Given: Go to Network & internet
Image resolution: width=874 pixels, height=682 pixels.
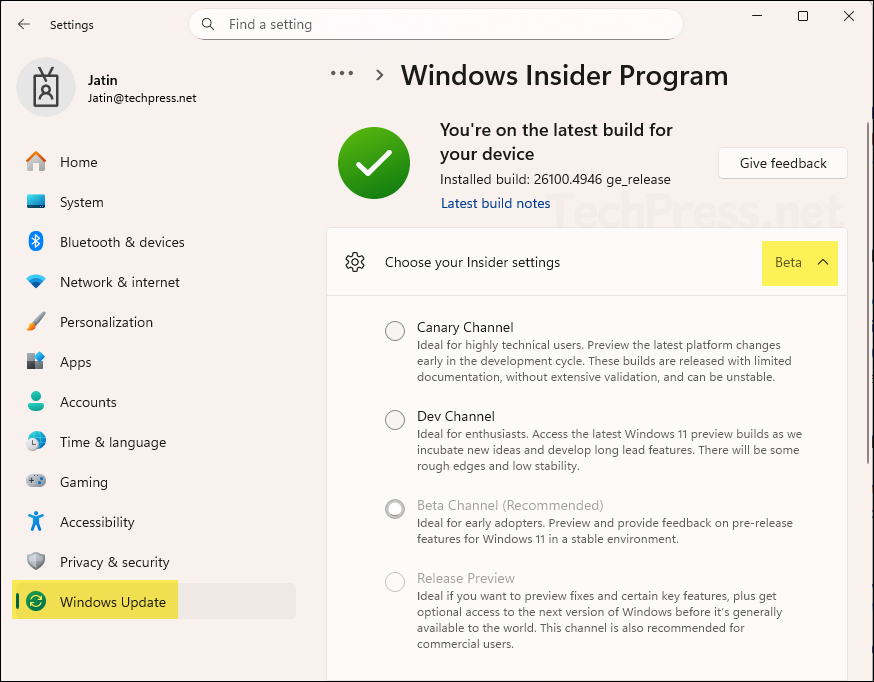Looking at the screenshot, I should click(155, 282).
